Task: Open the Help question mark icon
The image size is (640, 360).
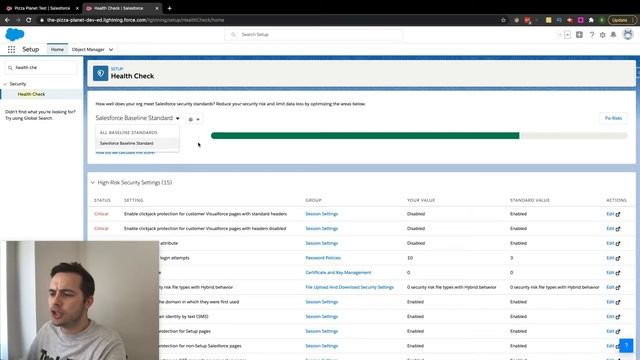Action: [591, 35]
